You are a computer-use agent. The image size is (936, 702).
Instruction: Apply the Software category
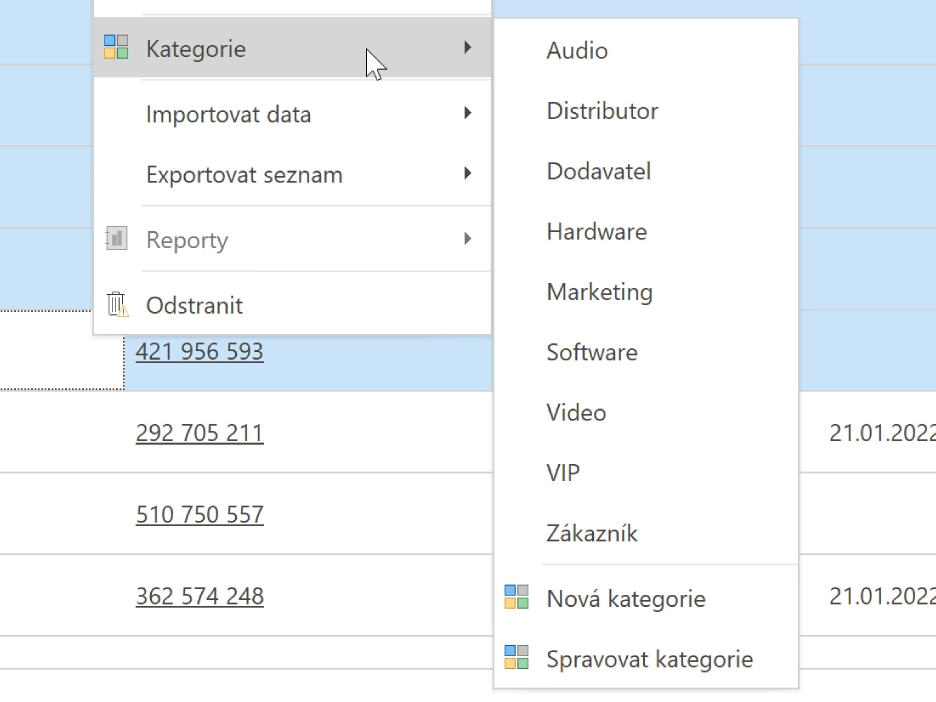[646, 352]
